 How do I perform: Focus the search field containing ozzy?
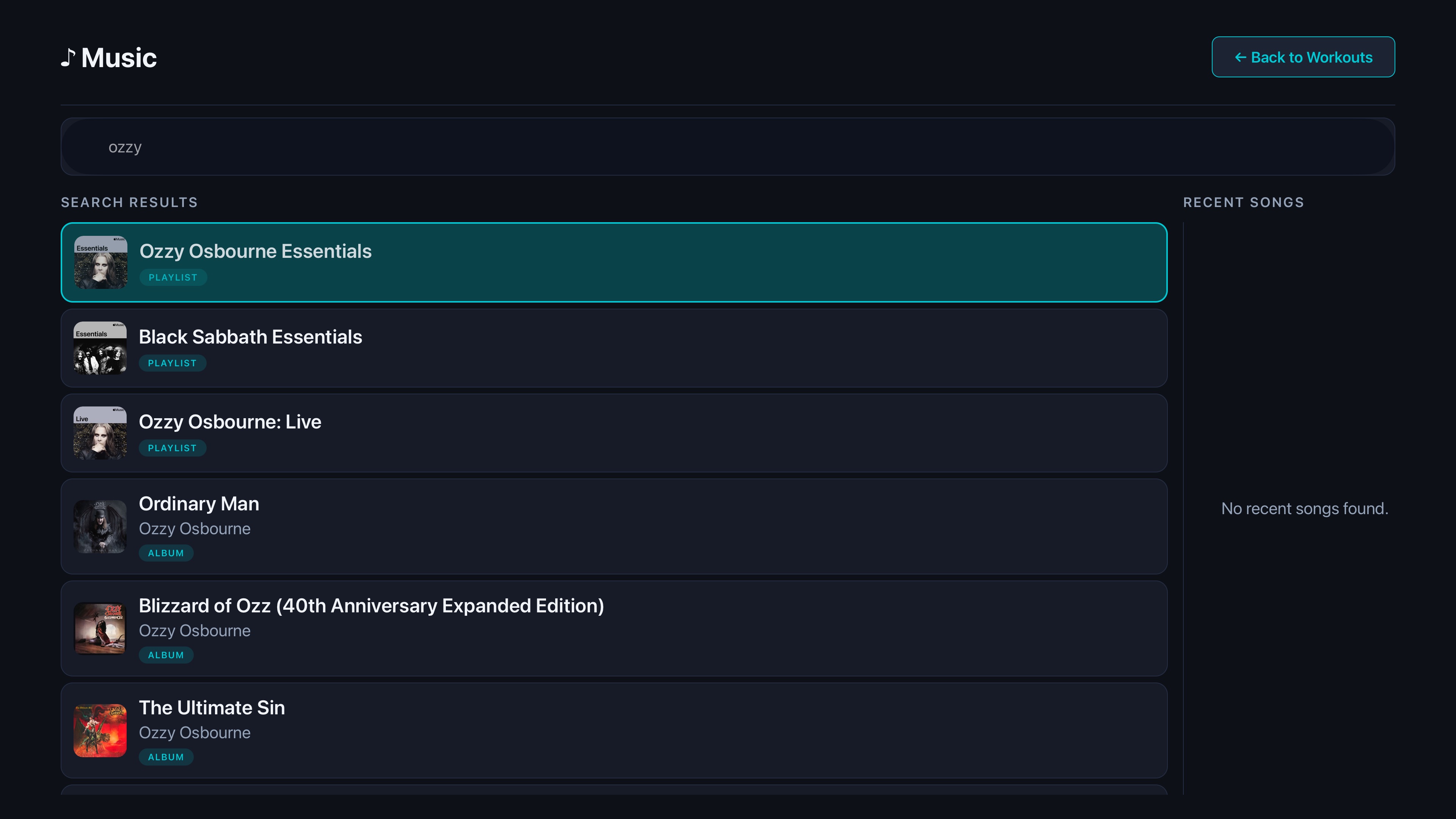pos(728,146)
